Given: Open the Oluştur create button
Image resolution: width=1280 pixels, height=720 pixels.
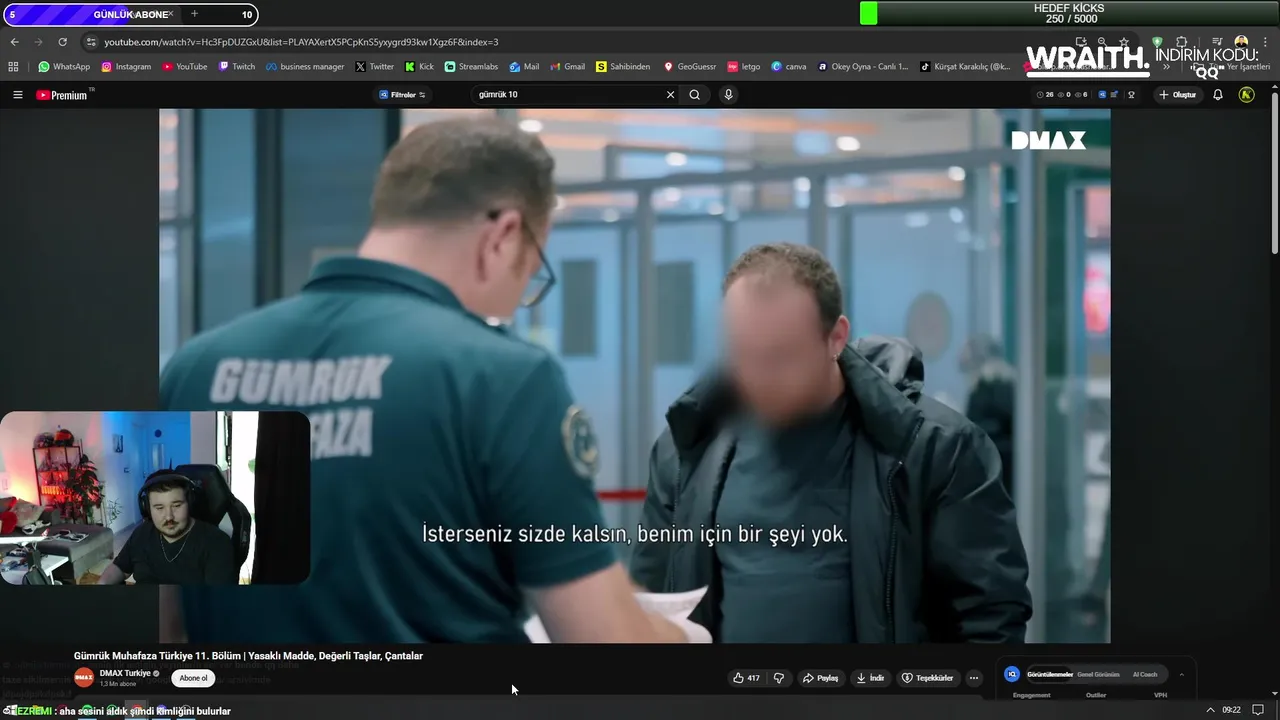Looking at the screenshot, I should point(1178,95).
